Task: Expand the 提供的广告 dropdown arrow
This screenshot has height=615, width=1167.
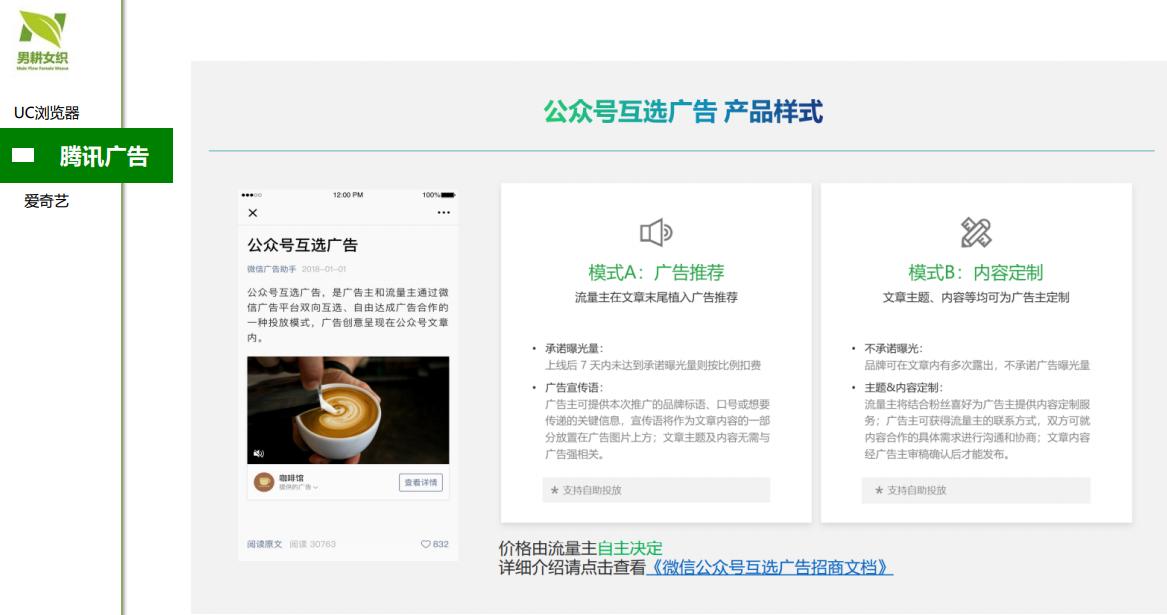Action: click(316, 488)
